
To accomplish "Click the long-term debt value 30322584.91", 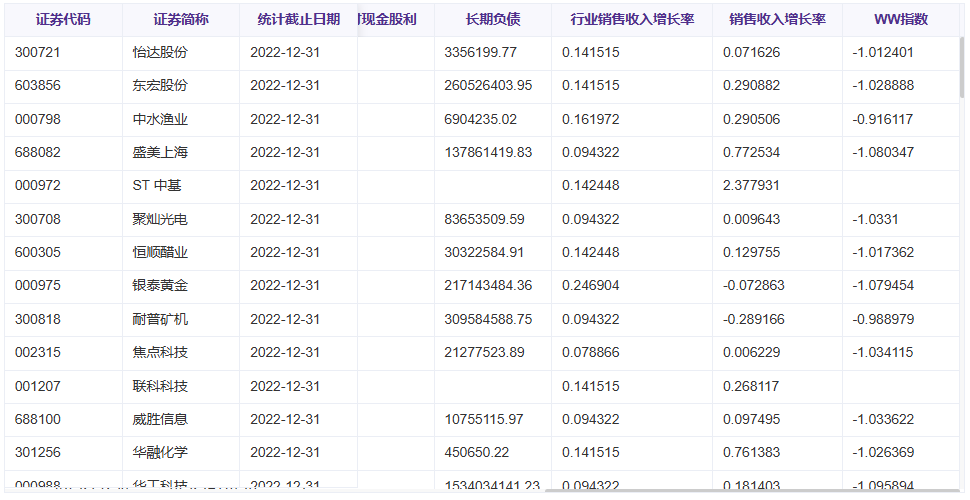I will coord(484,252).
